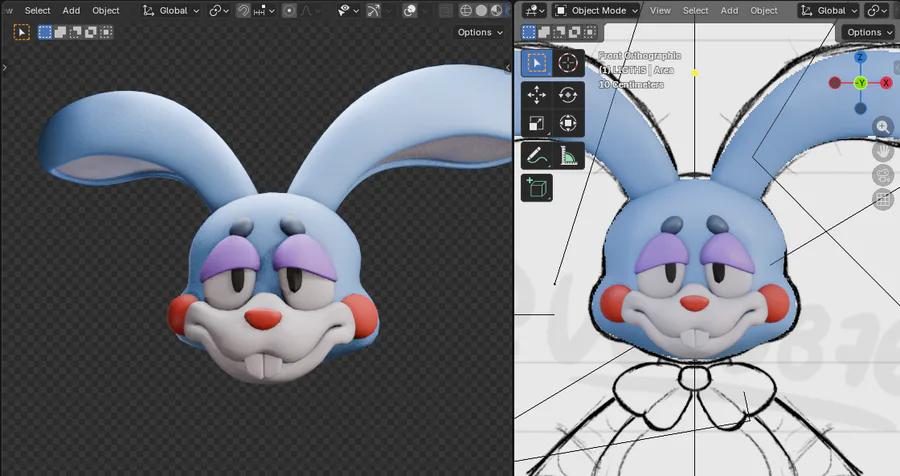900x476 pixels.
Task: Toggle snapping magnet in left viewport header
Action: click(x=243, y=10)
